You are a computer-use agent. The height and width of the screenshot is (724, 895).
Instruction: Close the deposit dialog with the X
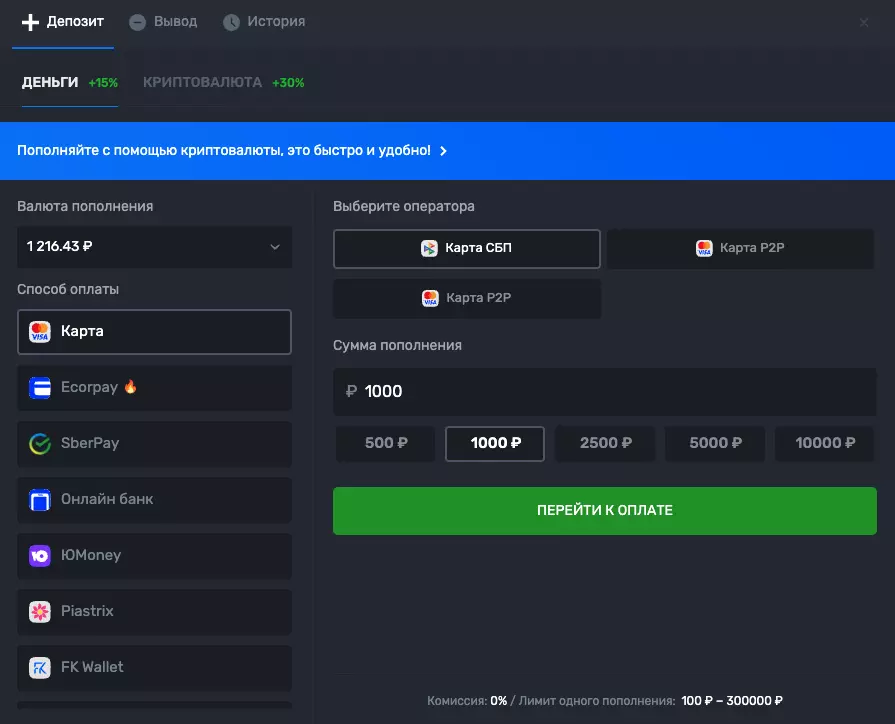(x=864, y=22)
